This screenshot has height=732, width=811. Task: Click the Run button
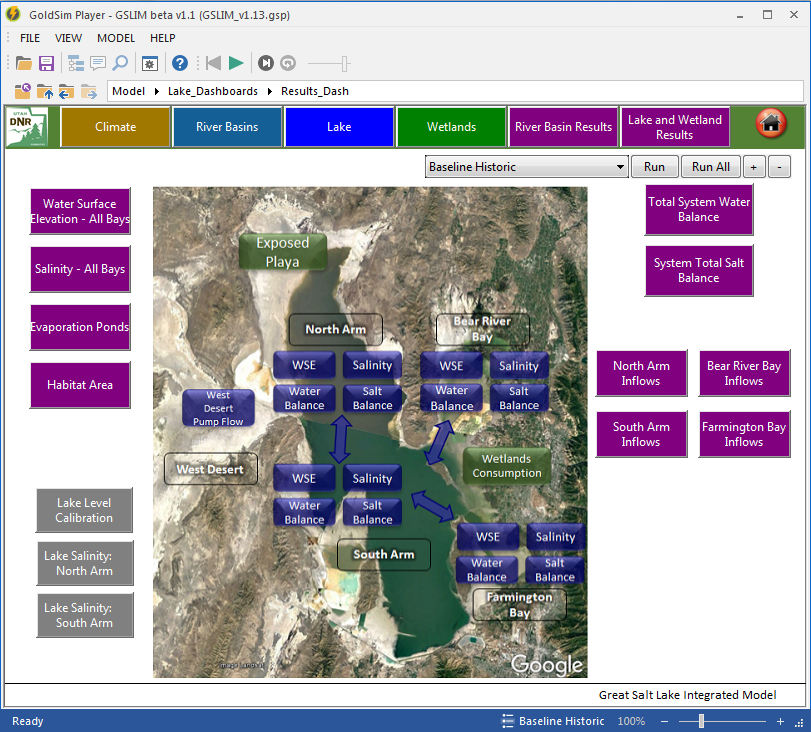point(654,167)
